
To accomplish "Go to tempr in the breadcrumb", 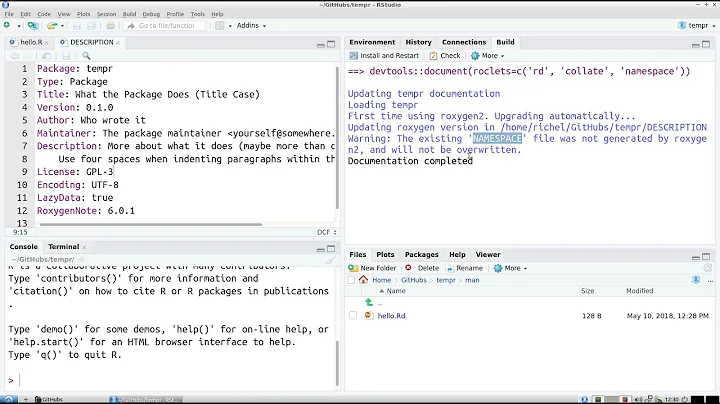I will click(x=446, y=280).
